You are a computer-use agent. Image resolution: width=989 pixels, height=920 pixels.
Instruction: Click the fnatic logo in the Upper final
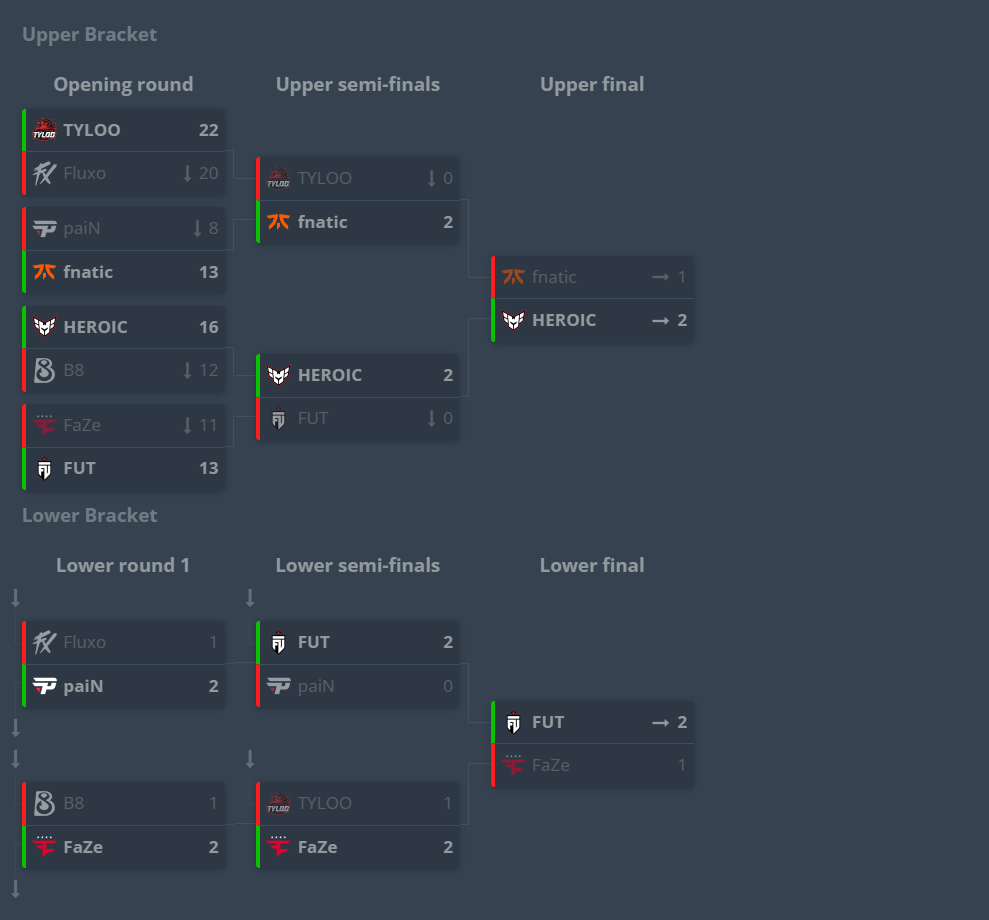click(x=513, y=277)
